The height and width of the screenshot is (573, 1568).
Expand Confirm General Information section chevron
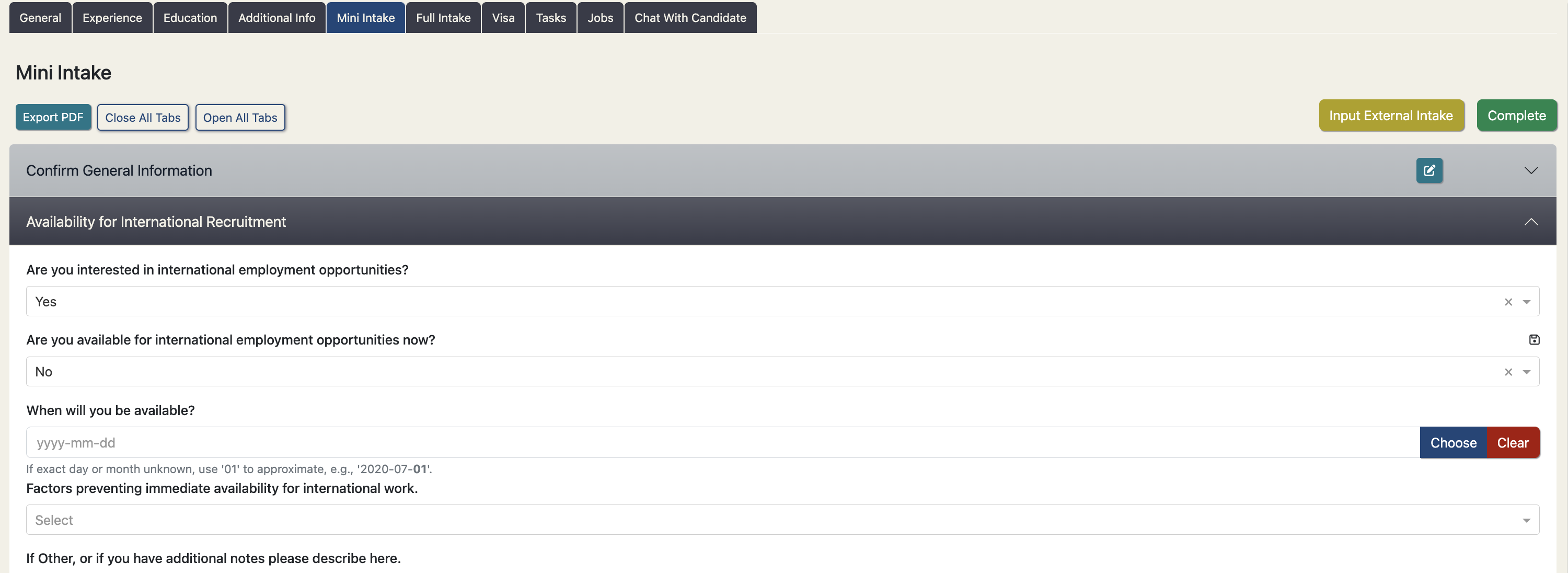1531,170
